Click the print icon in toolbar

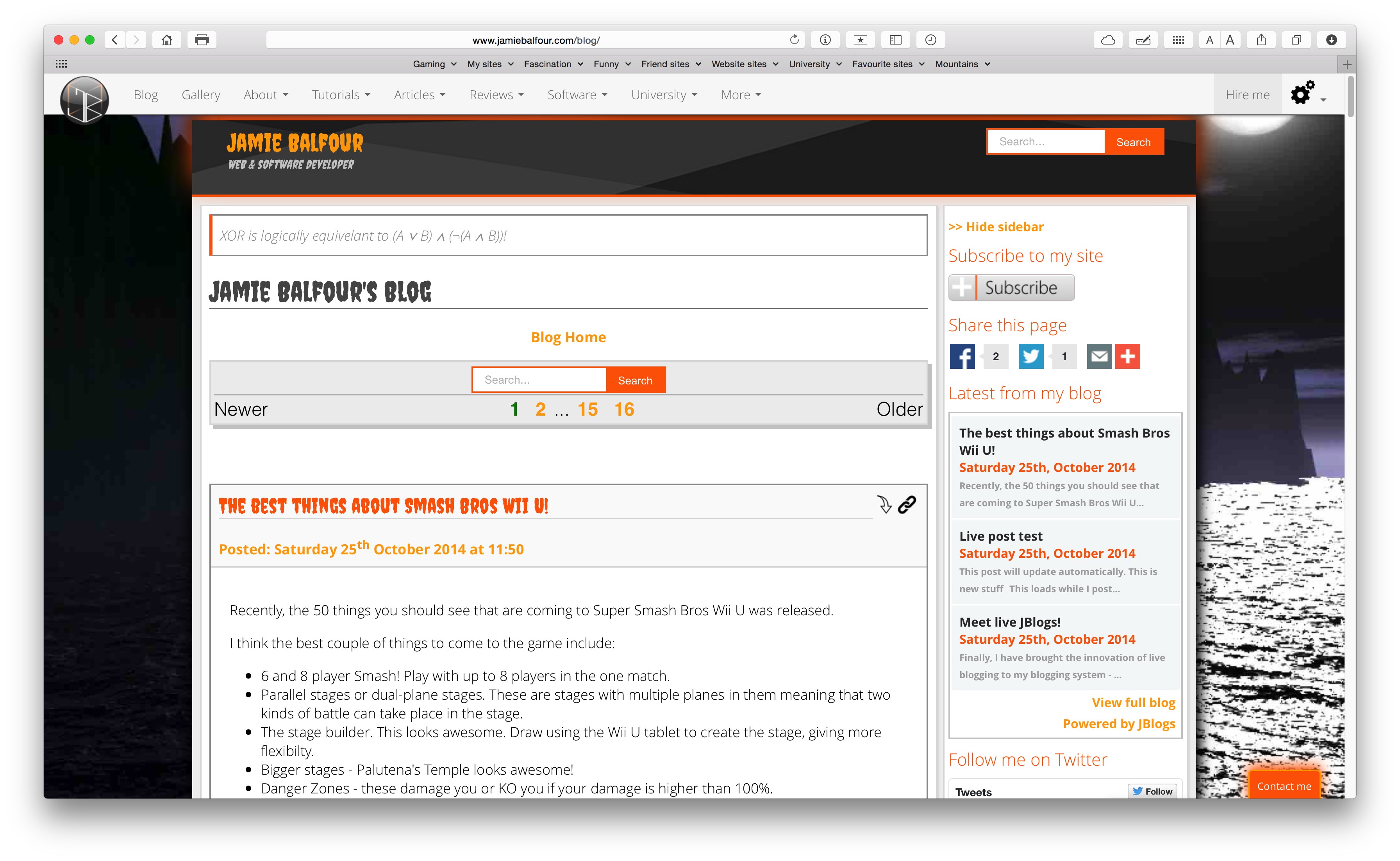click(x=202, y=40)
